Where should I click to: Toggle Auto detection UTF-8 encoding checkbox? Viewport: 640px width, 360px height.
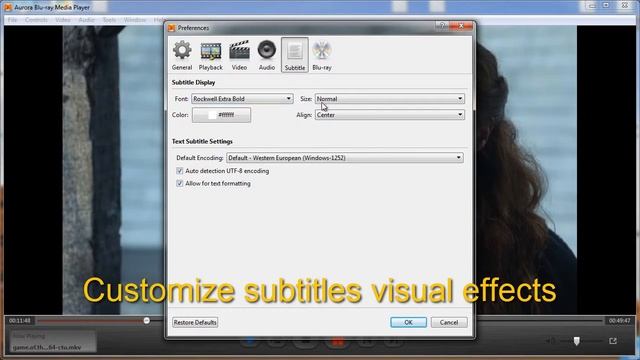click(x=180, y=171)
